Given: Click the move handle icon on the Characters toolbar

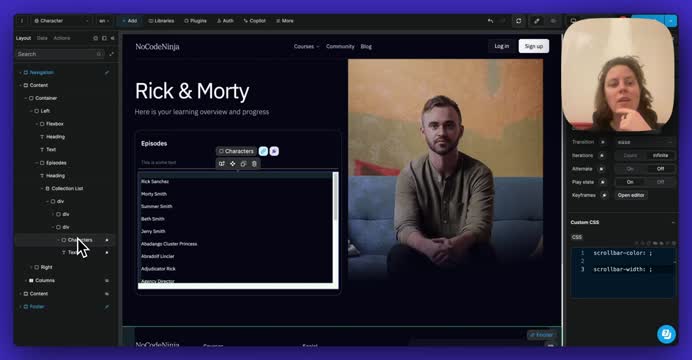Looking at the screenshot, I should [x=233, y=164].
